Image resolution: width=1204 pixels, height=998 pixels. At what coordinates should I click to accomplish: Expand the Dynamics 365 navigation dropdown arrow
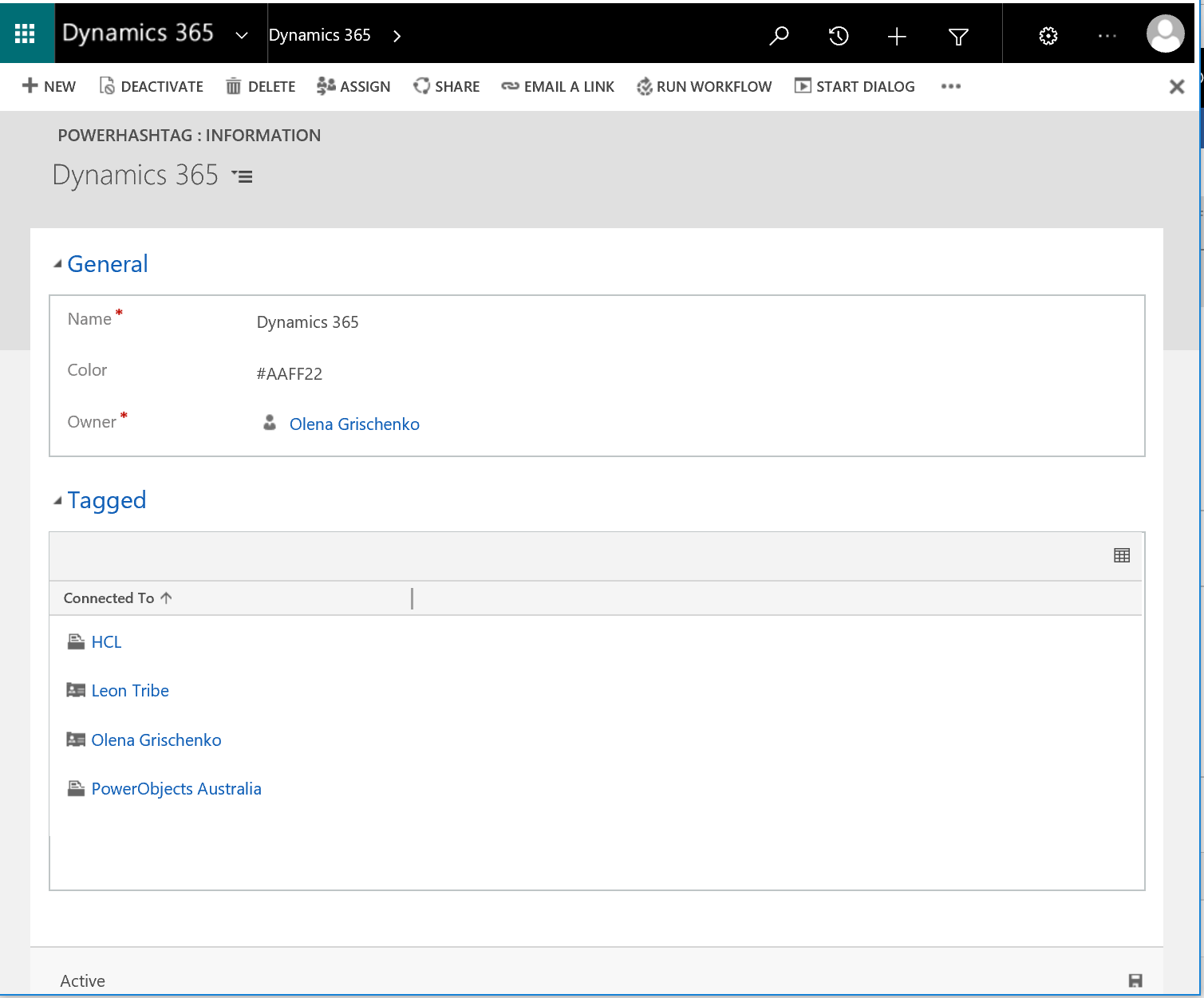point(242,35)
